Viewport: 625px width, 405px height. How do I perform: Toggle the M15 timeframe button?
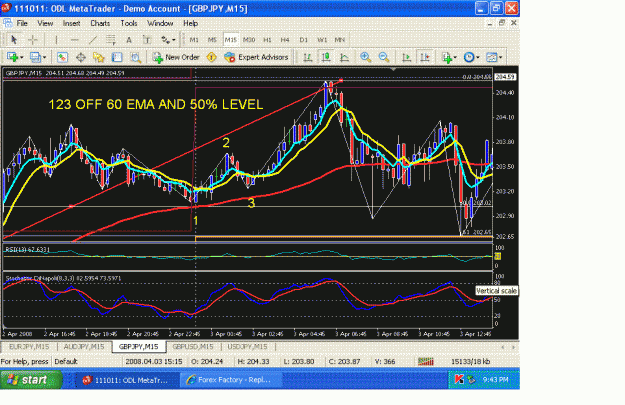(x=230, y=40)
